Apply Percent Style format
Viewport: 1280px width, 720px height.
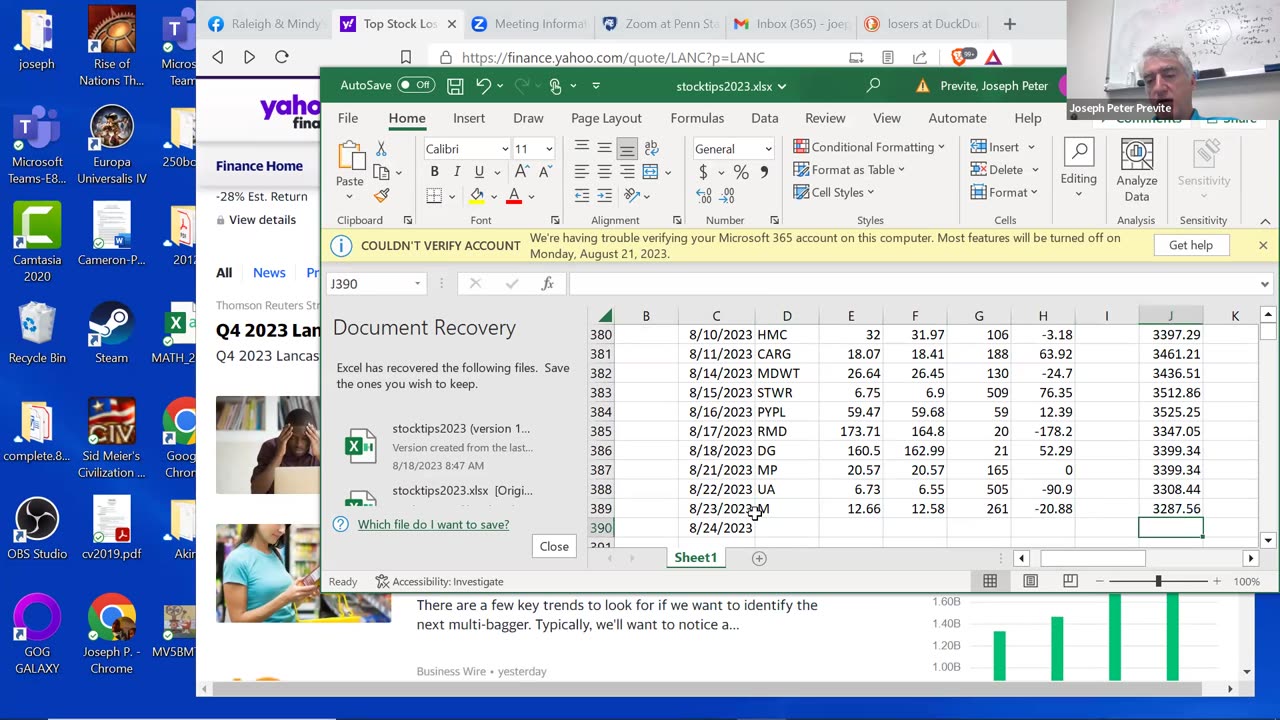[x=741, y=173]
